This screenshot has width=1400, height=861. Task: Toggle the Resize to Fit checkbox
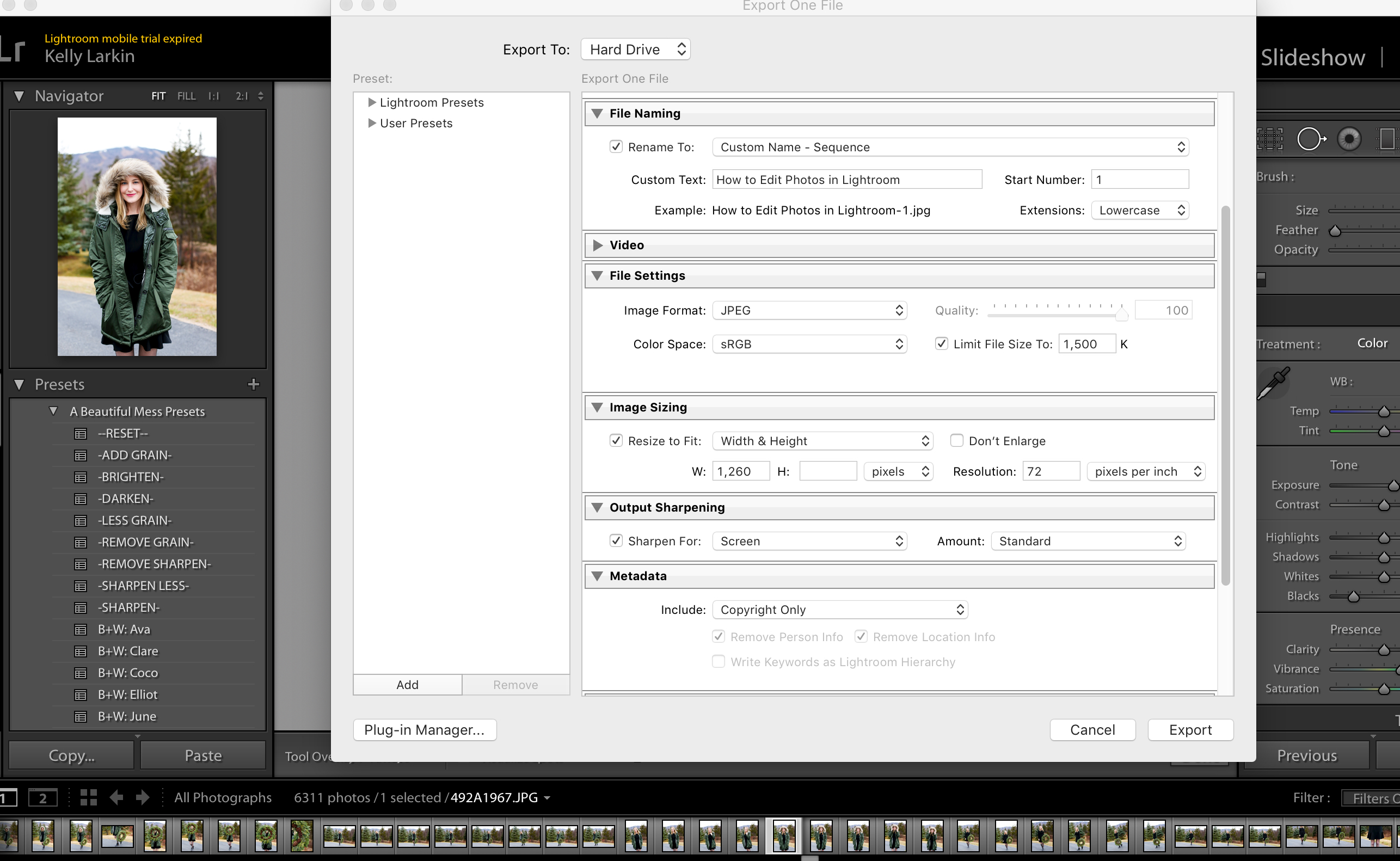coord(617,441)
